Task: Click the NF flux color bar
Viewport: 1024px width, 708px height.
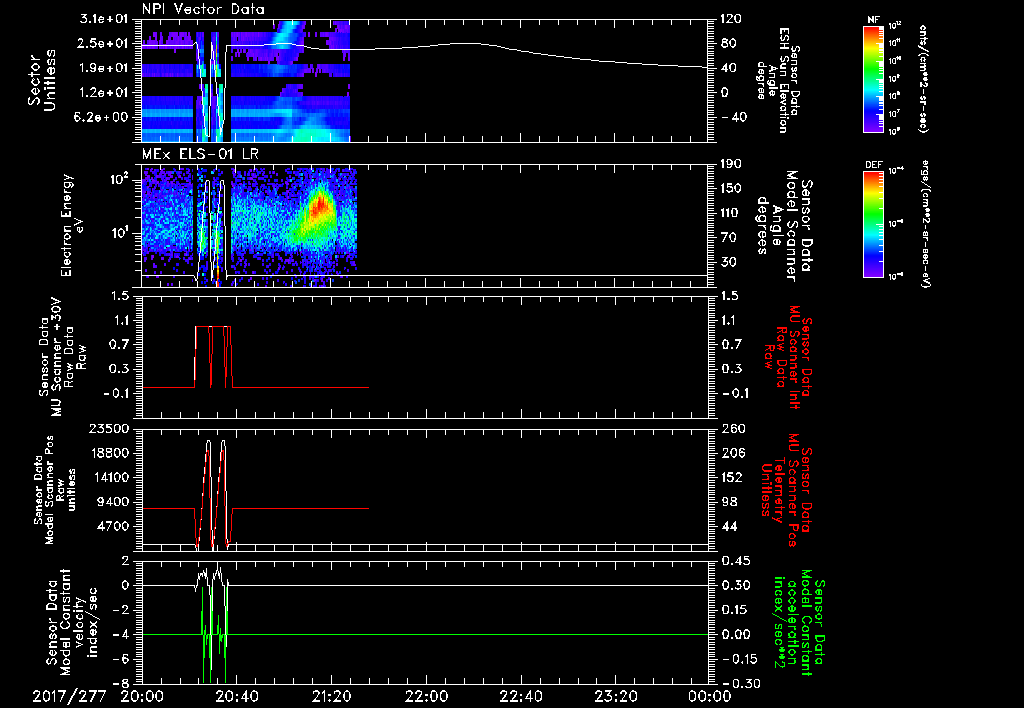Action: [x=873, y=78]
